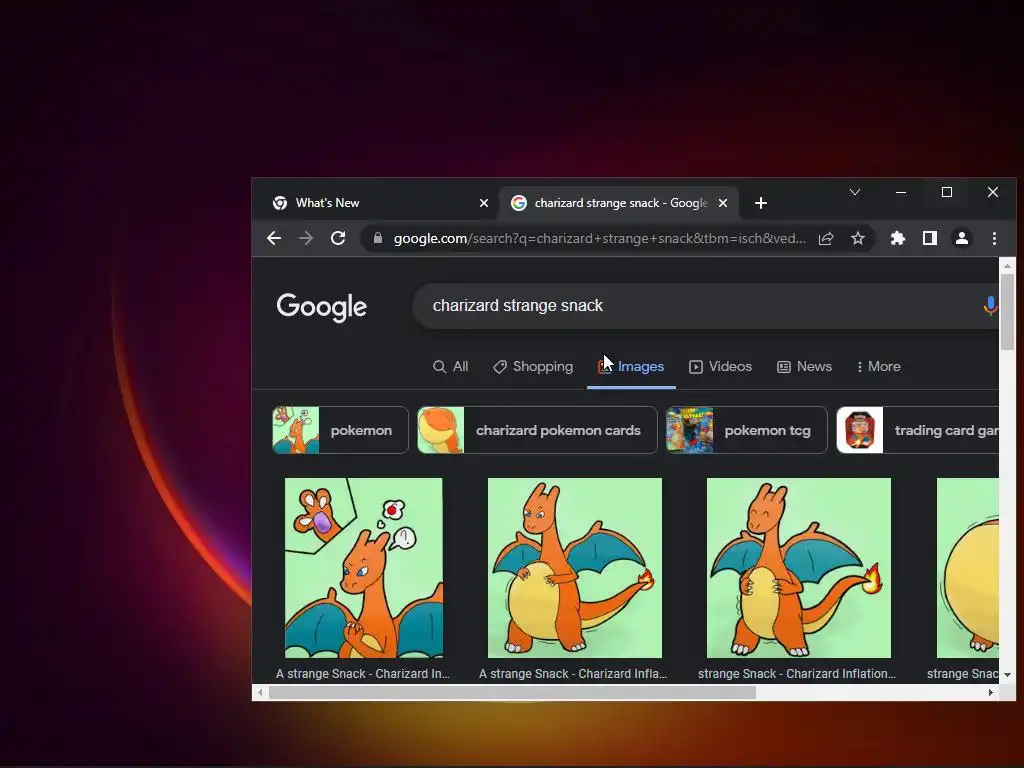The width and height of the screenshot is (1024, 768).
Task: Open 'strange Snack - Charizard Inflation...' link
Action: [x=797, y=674]
